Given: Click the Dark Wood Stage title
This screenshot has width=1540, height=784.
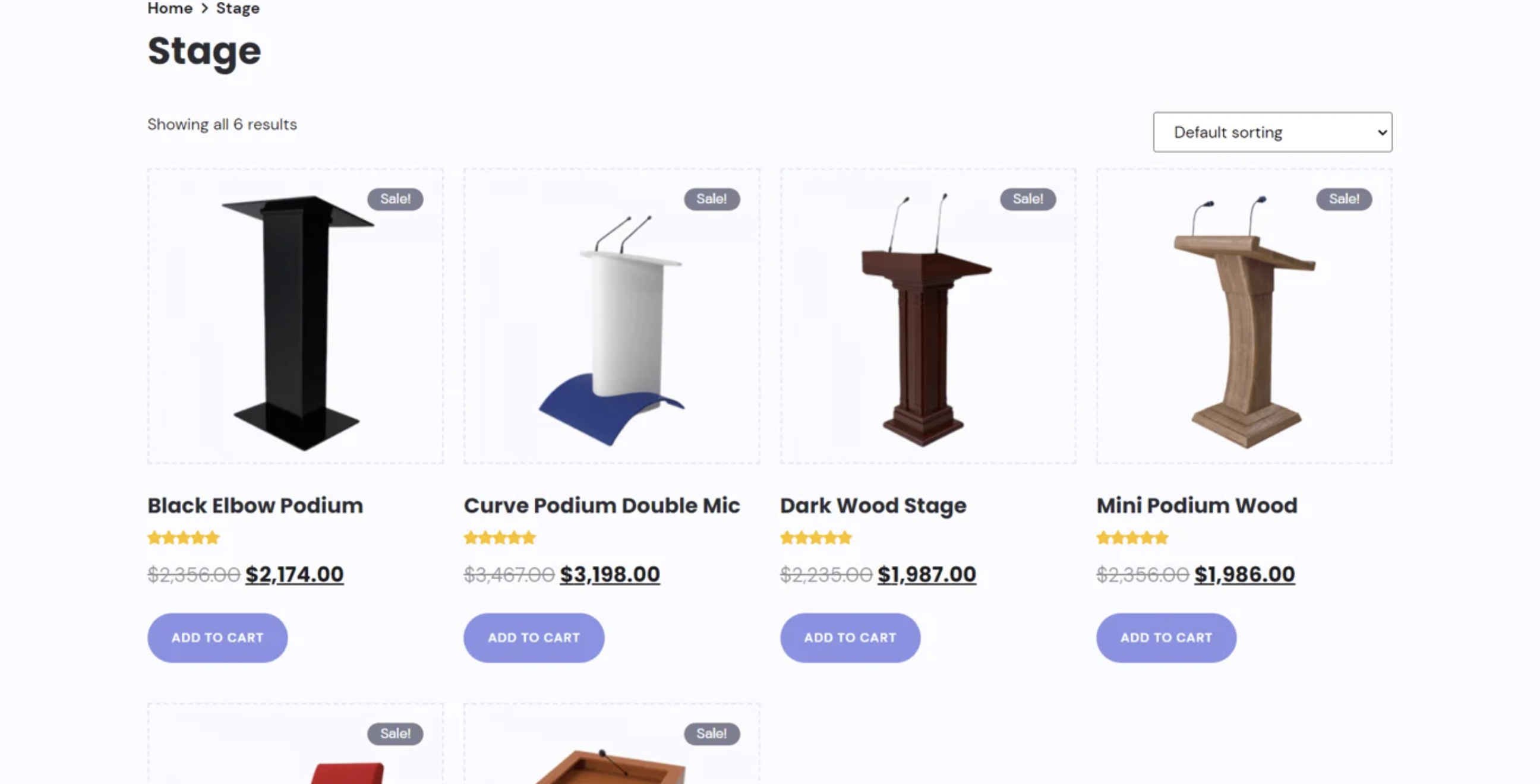Looking at the screenshot, I should (873, 505).
